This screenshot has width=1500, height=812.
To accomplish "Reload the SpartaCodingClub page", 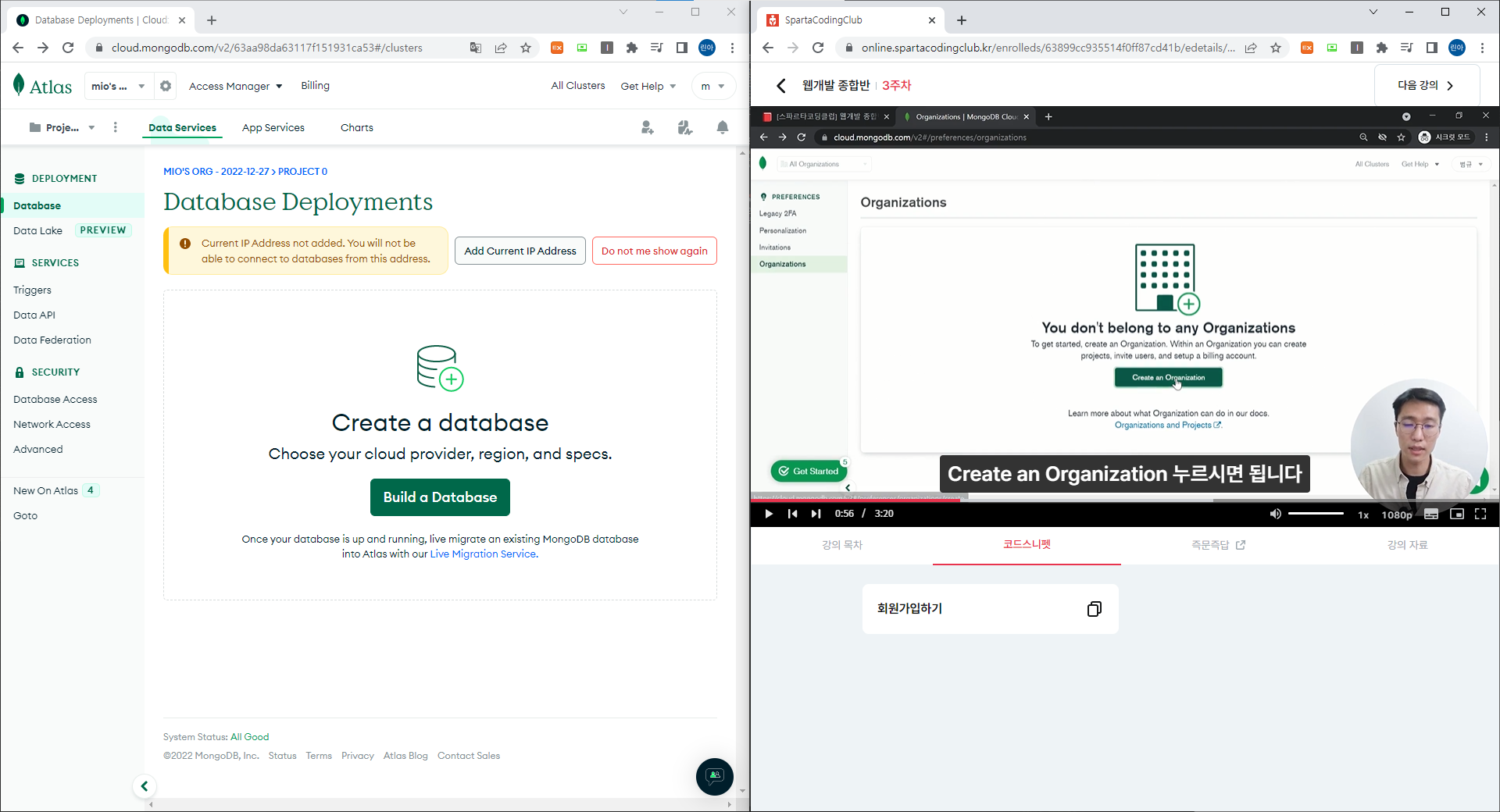I will point(818,48).
